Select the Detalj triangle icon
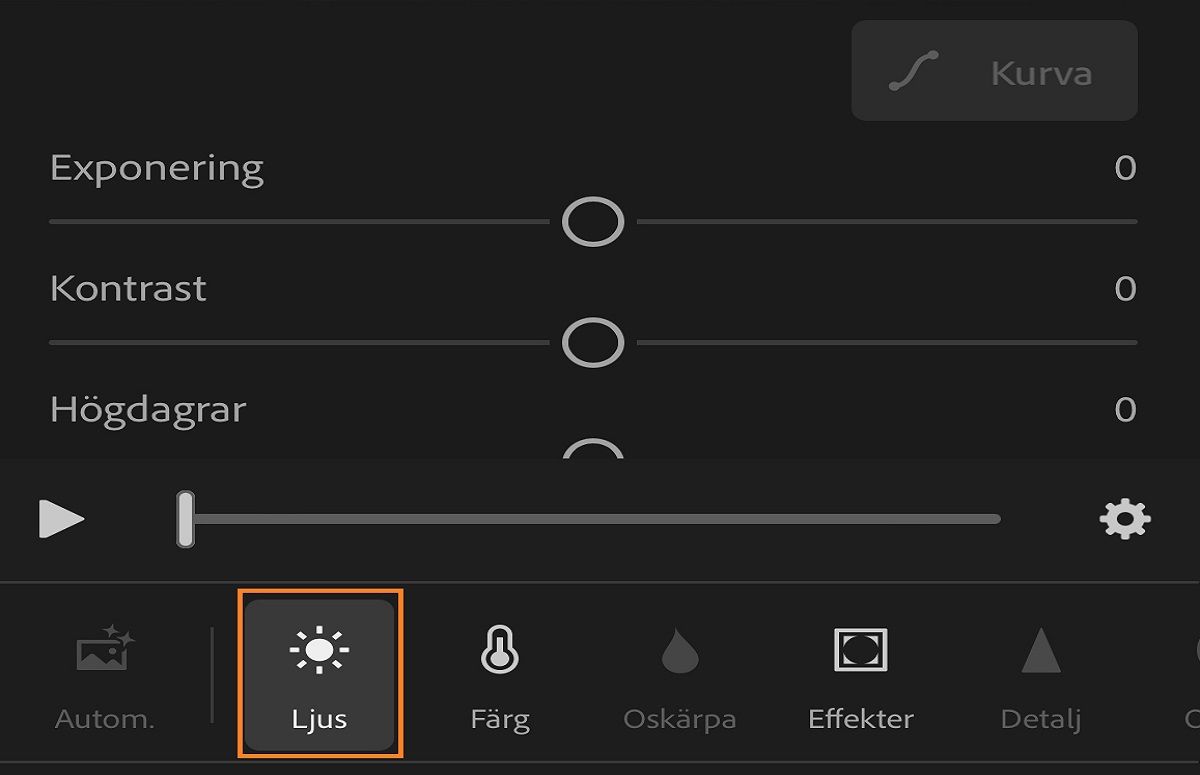Image resolution: width=1200 pixels, height=775 pixels. click(1040, 651)
